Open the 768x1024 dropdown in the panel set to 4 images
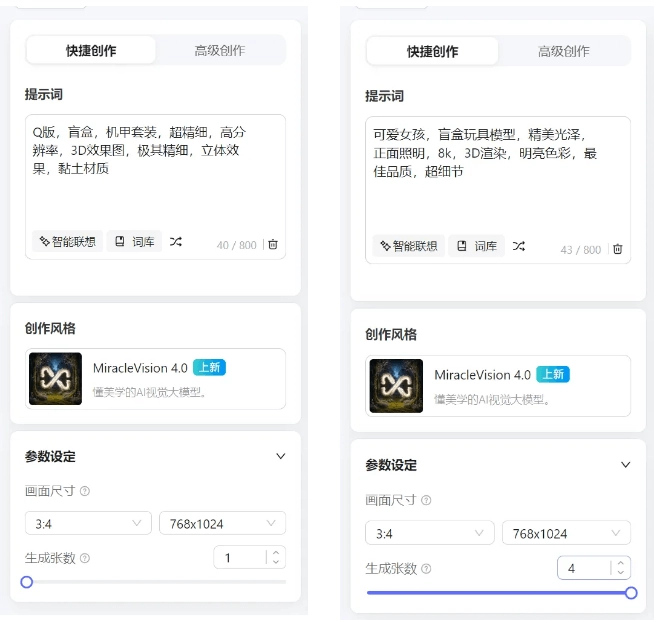This screenshot has width=654, height=620. (566, 534)
